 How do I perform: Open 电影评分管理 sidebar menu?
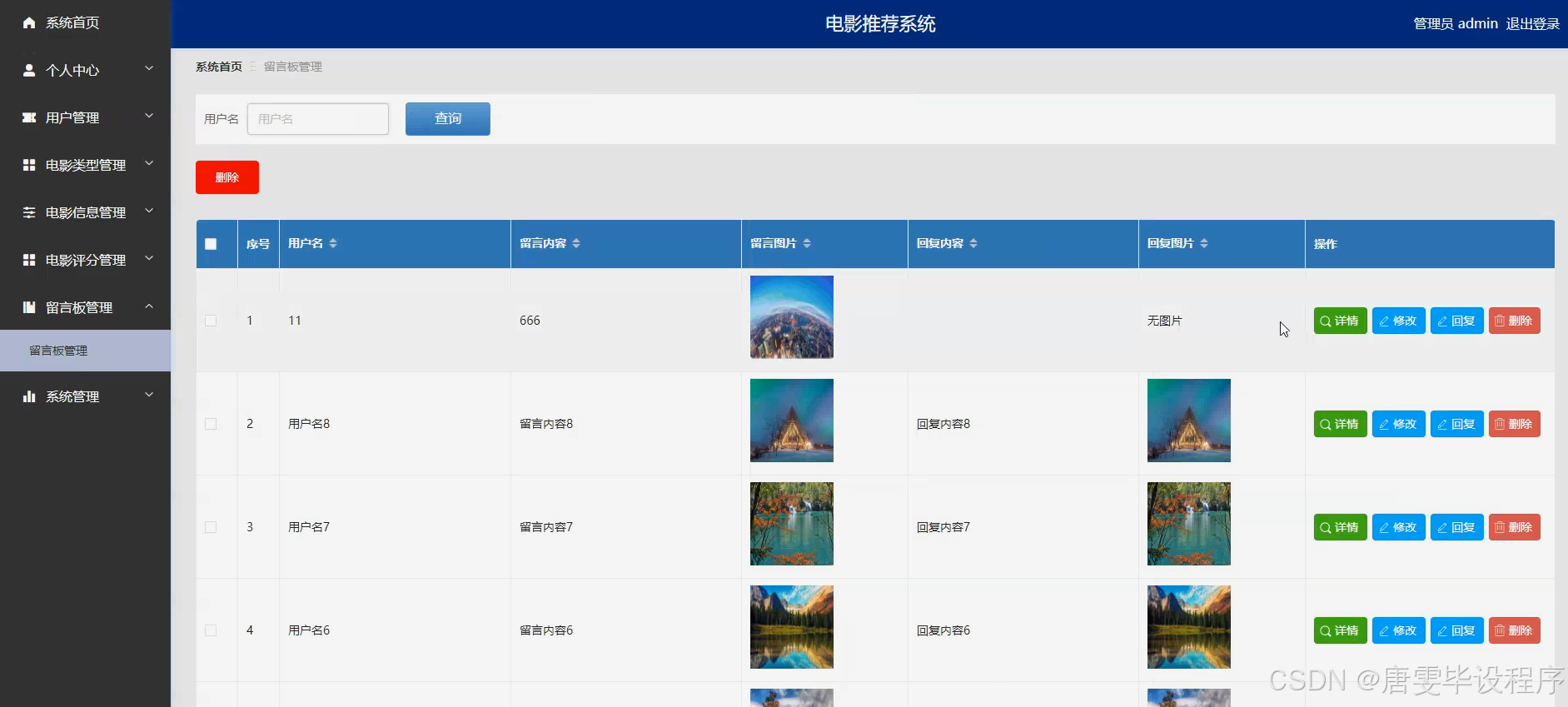[x=85, y=260]
